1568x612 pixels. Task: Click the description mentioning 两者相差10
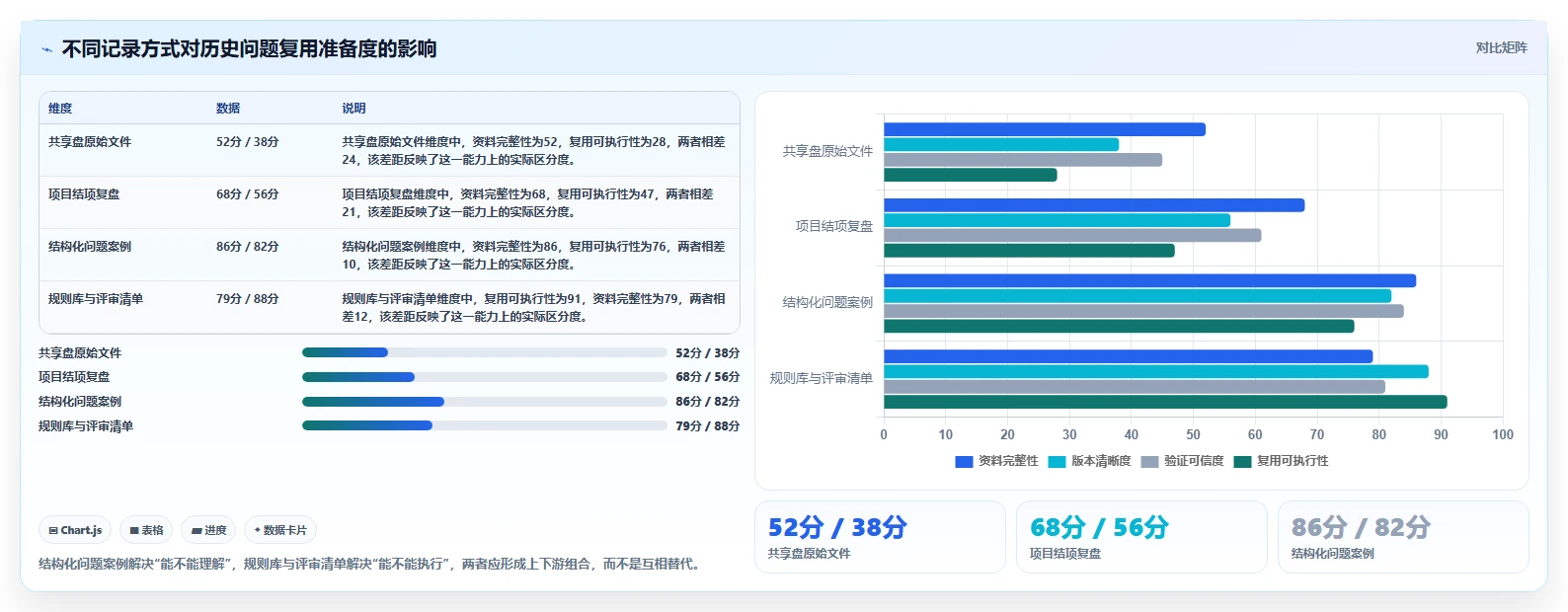(534, 256)
